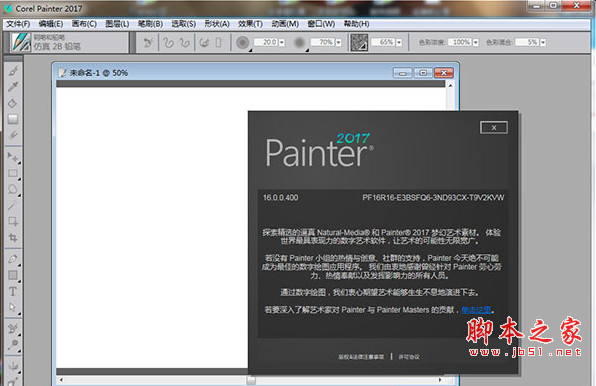Select the Brush tool in toolbox

pos(13,71)
